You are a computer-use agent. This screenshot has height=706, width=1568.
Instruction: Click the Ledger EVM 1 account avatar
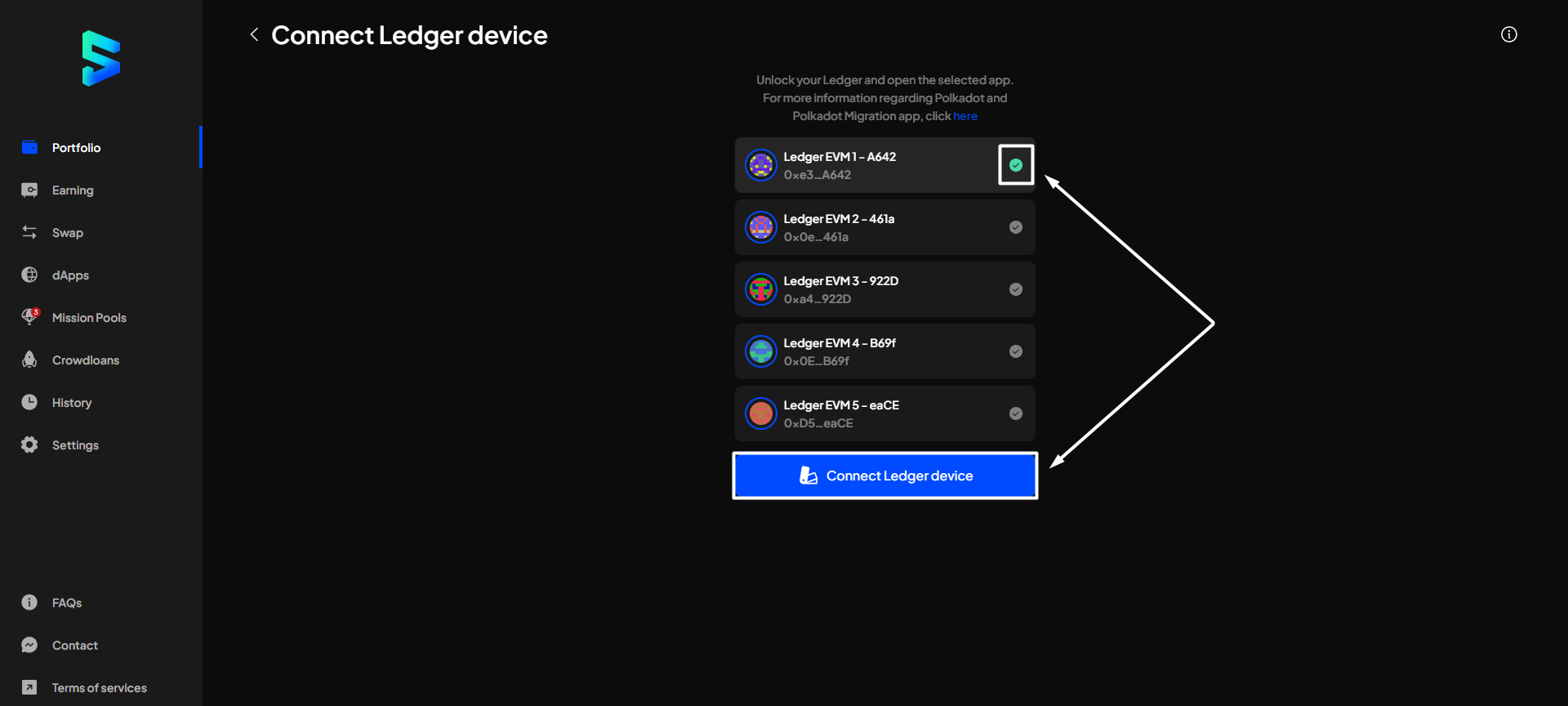[760, 166]
